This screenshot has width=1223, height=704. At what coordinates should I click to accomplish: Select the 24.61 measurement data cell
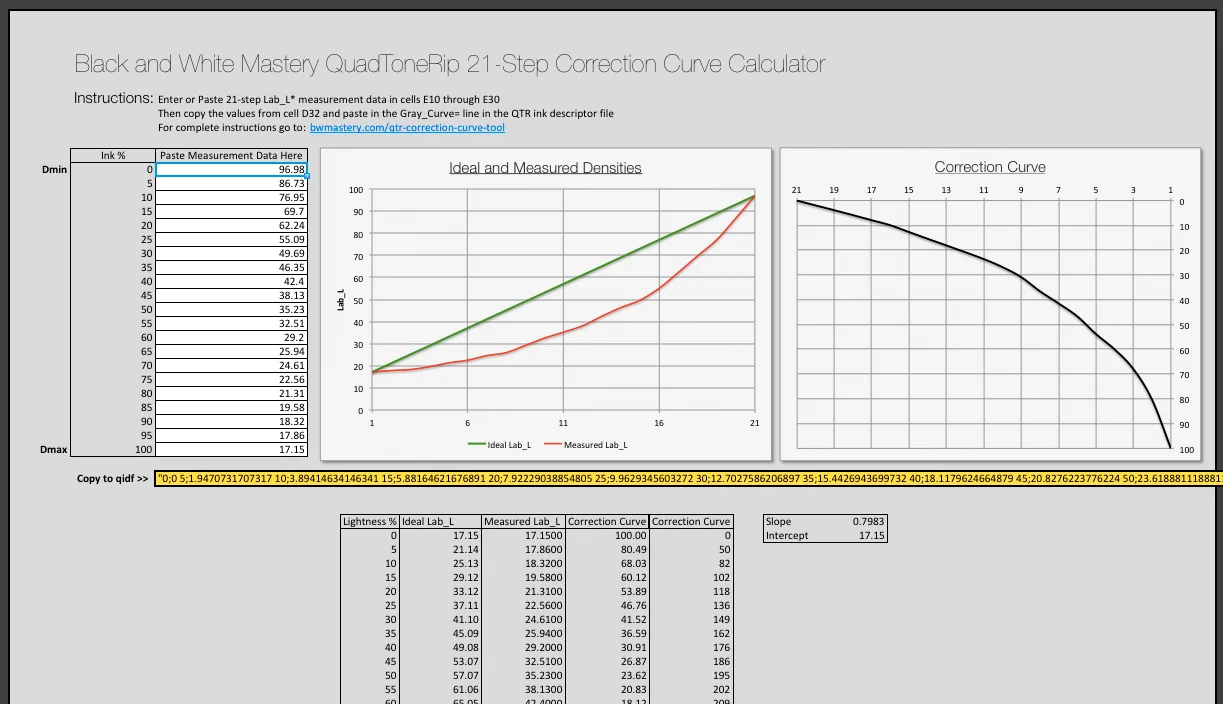232,366
